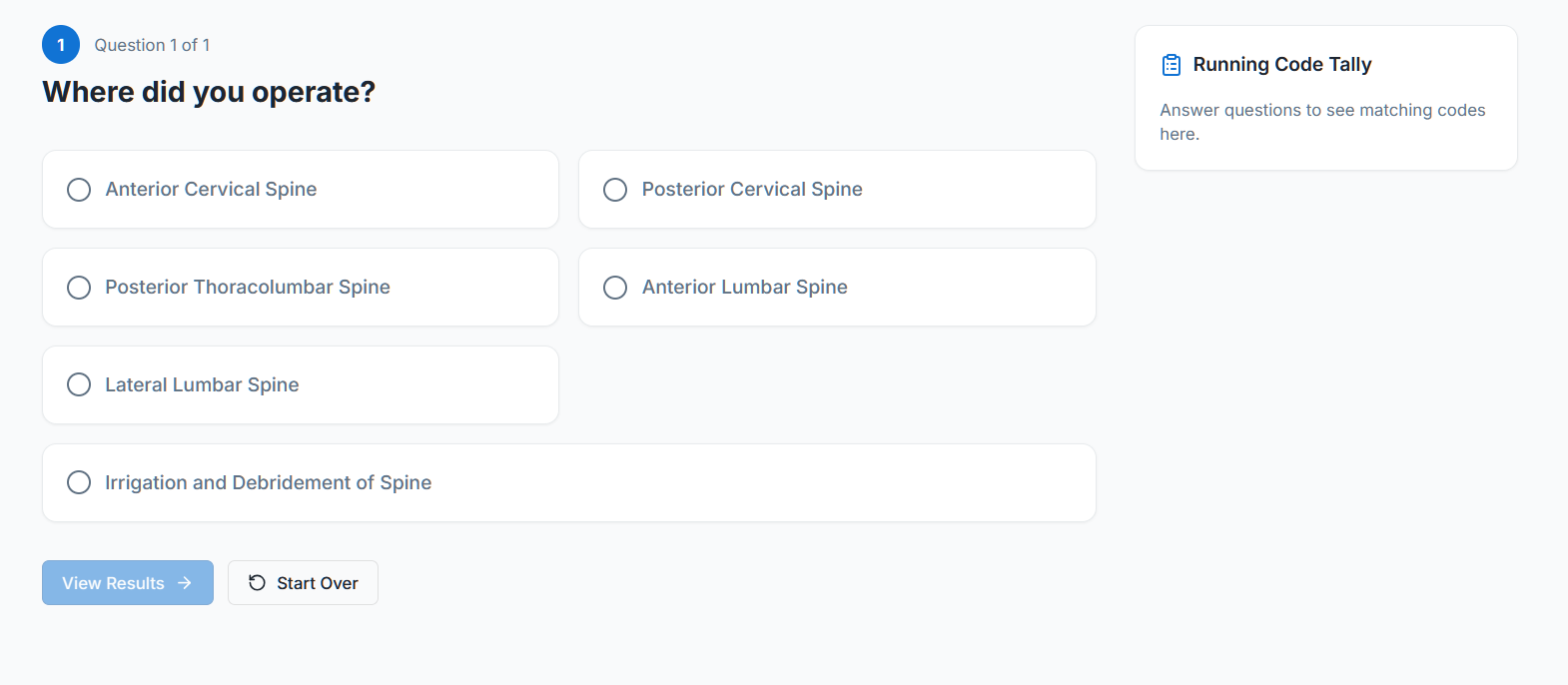The width and height of the screenshot is (1568, 685).
Task: Click the circular refresh icon on Start Over
Action: (257, 582)
